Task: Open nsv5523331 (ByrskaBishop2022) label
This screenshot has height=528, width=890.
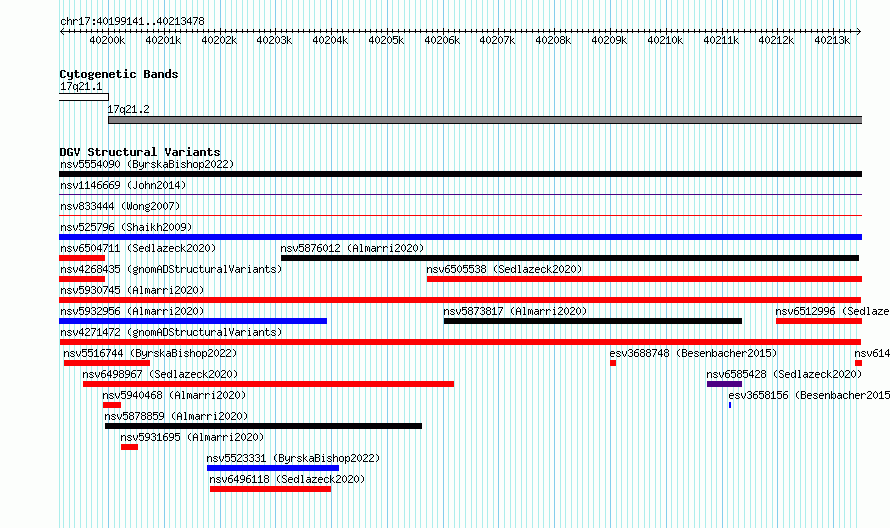Action: [x=293, y=458]
